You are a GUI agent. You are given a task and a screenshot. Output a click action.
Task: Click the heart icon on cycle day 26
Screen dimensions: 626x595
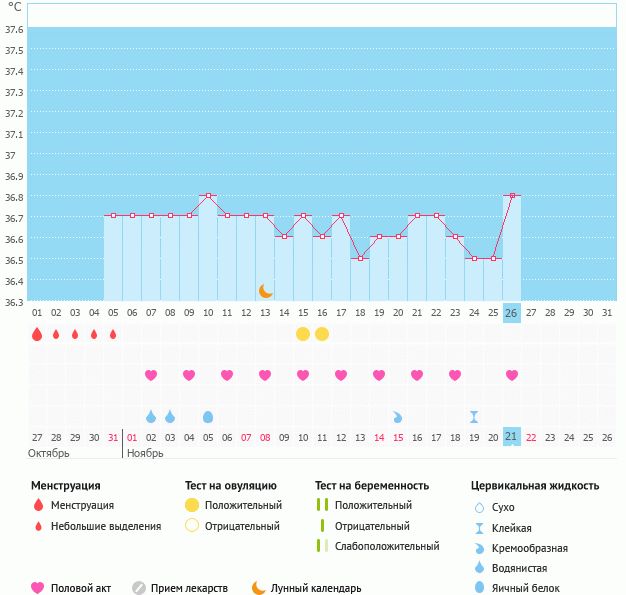tap(512, 375)
